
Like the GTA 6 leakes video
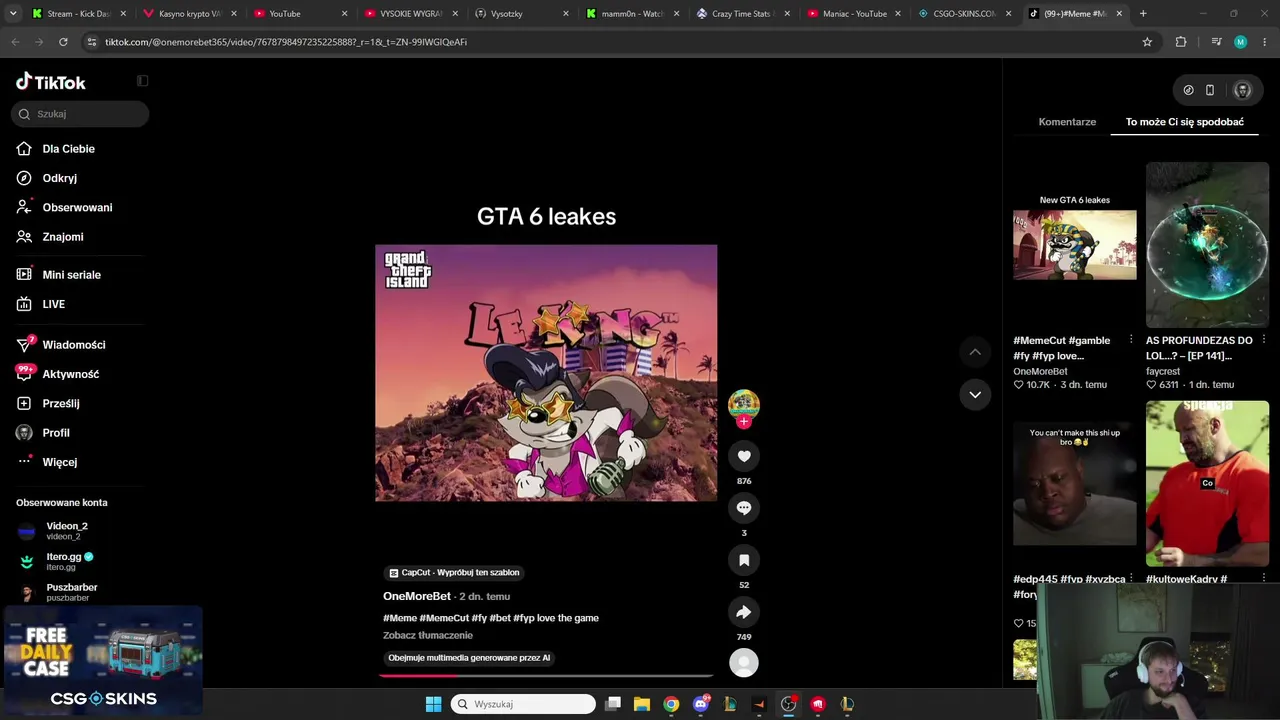[x=744, y=456]
